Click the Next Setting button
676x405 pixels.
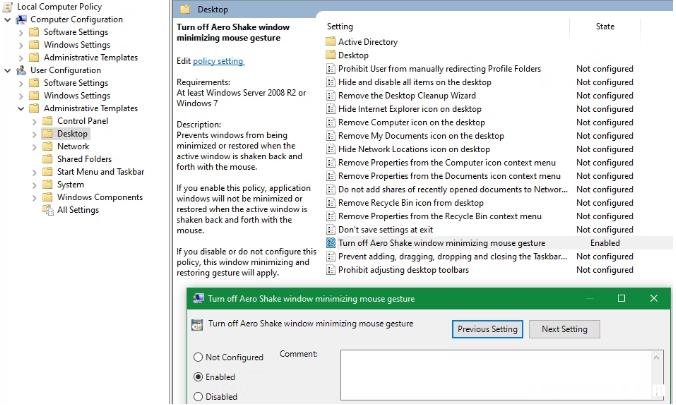click(564, 329)
